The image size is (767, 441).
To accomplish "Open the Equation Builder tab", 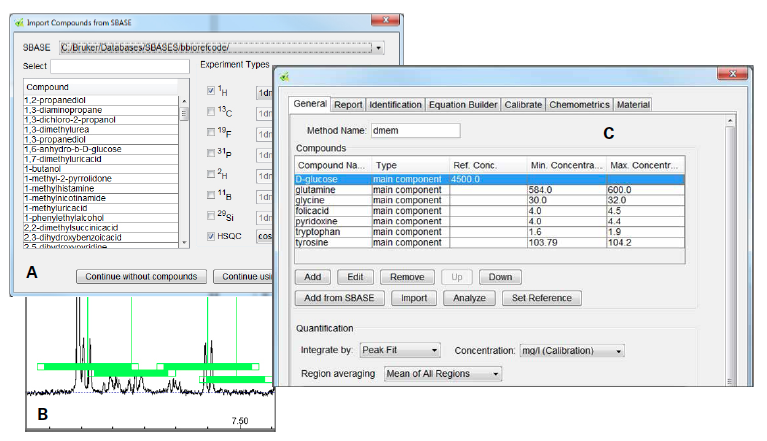I will point(463,105).
